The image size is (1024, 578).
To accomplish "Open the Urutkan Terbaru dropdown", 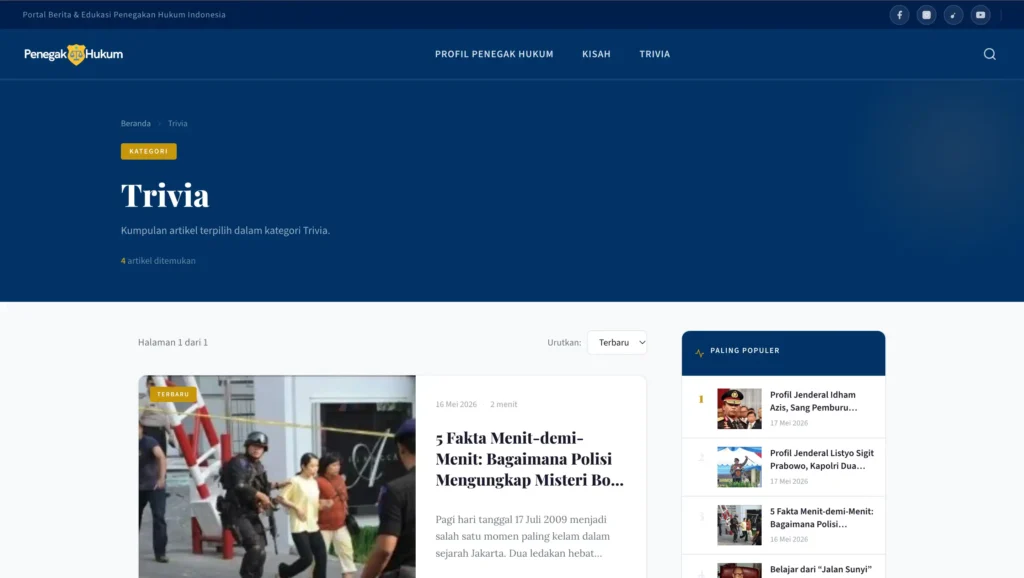I will pyautogui.click(x=617, y=342).
